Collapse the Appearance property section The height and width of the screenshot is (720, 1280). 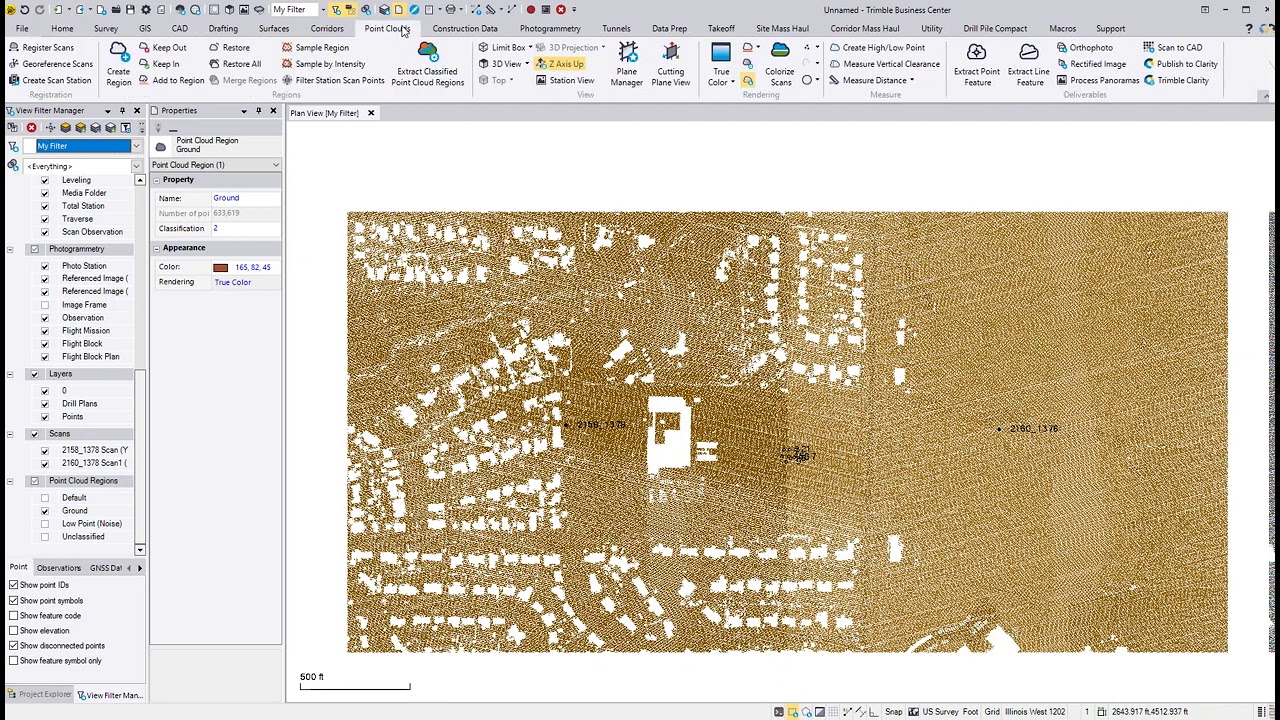156,248
